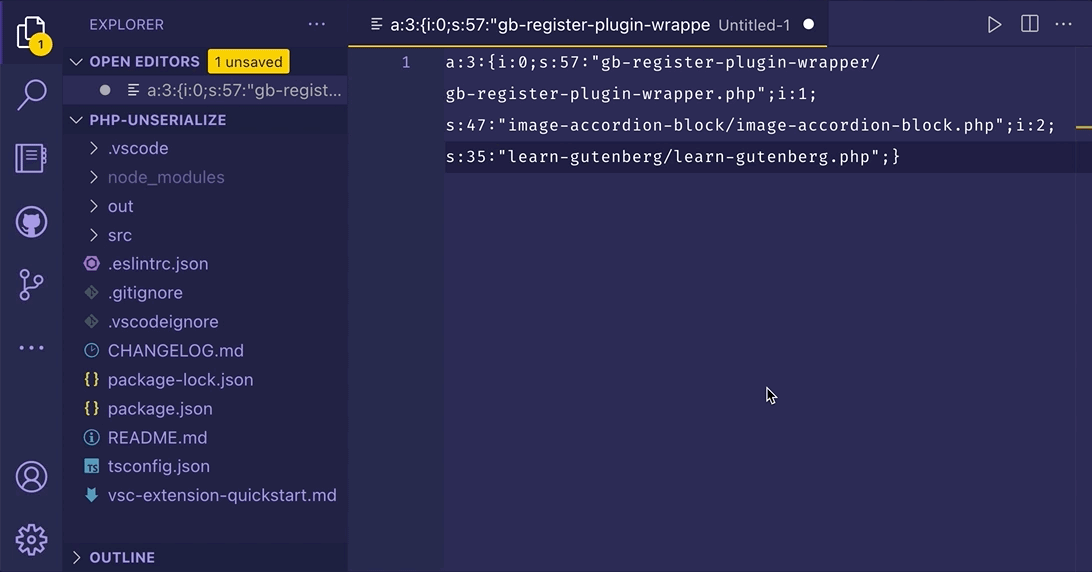Expand the out folder
Screen dimensions: 1092x572
pos(93,206)
